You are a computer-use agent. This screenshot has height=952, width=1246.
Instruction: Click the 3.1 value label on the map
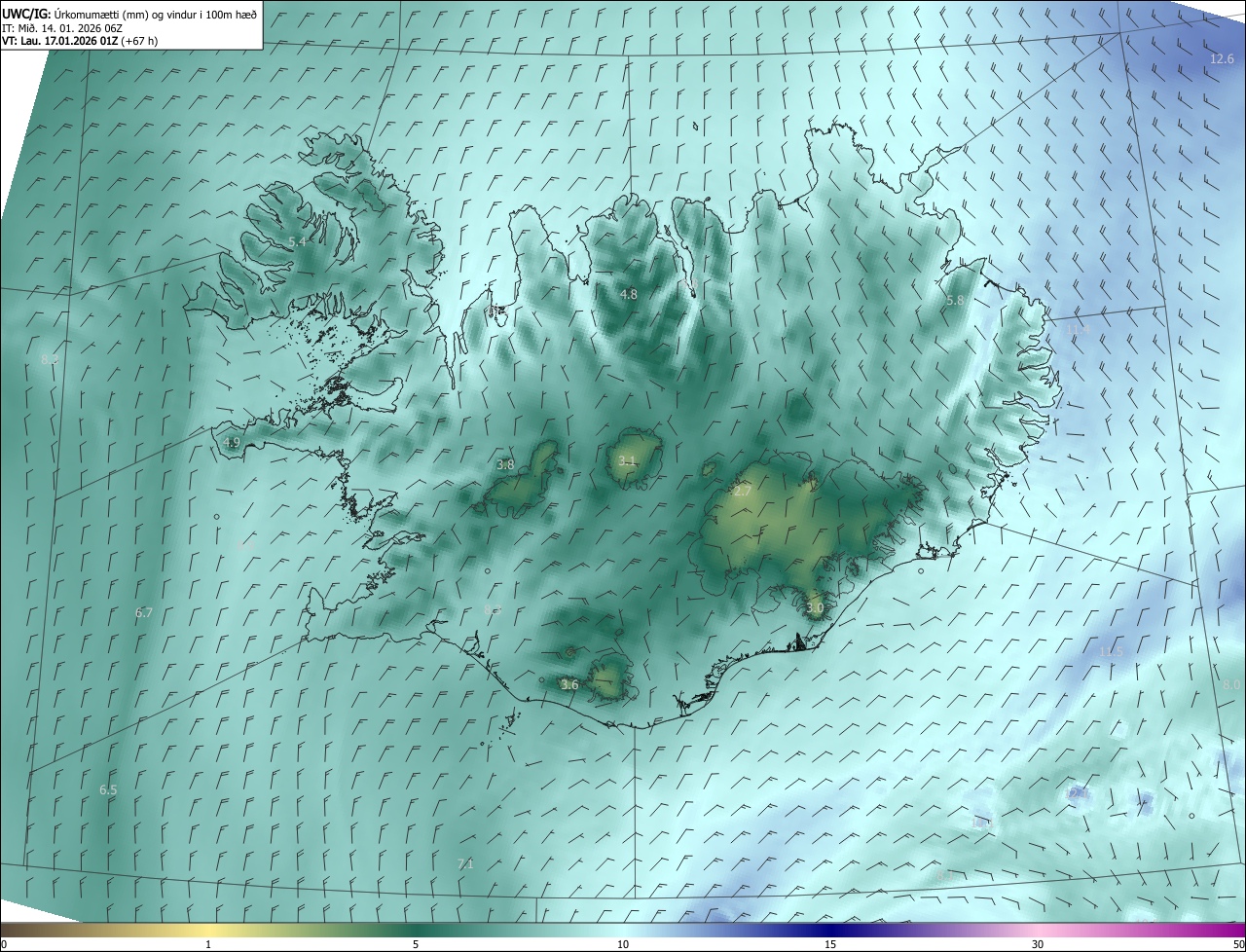tap(627, 461)
